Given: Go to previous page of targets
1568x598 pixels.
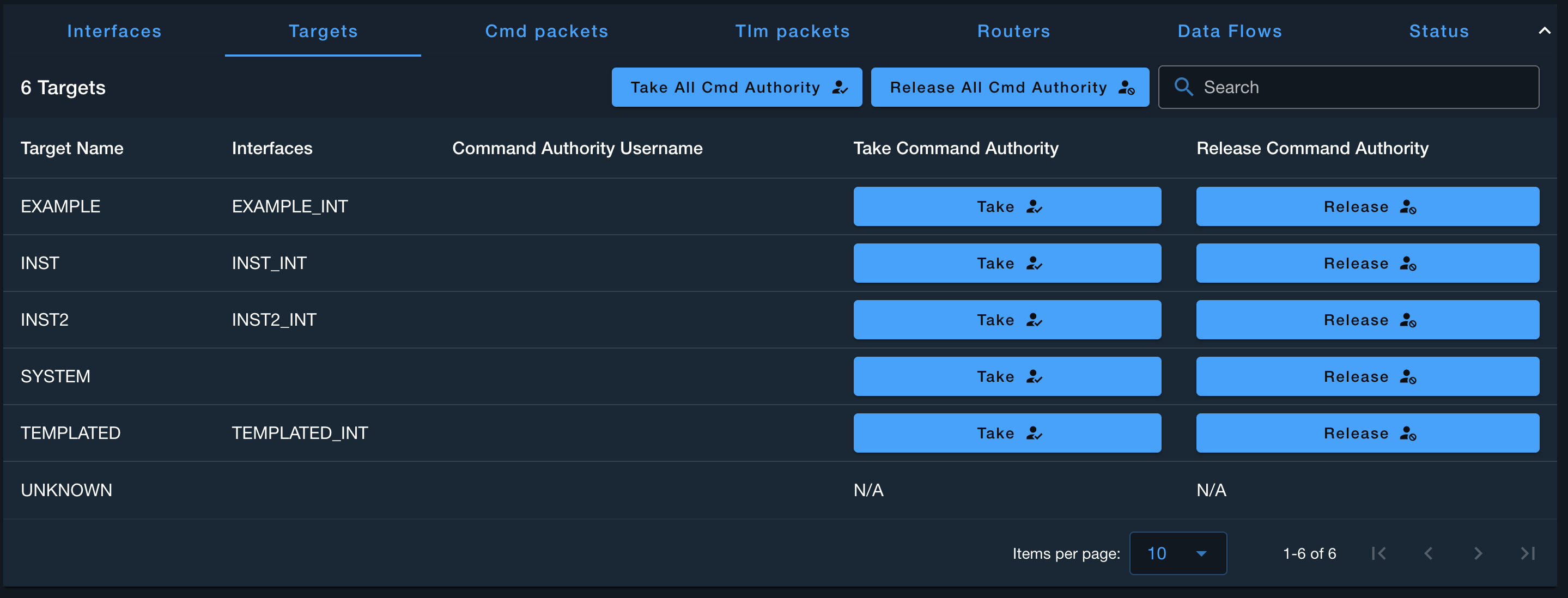Looking at the screenshot, I should [1428, 553].
